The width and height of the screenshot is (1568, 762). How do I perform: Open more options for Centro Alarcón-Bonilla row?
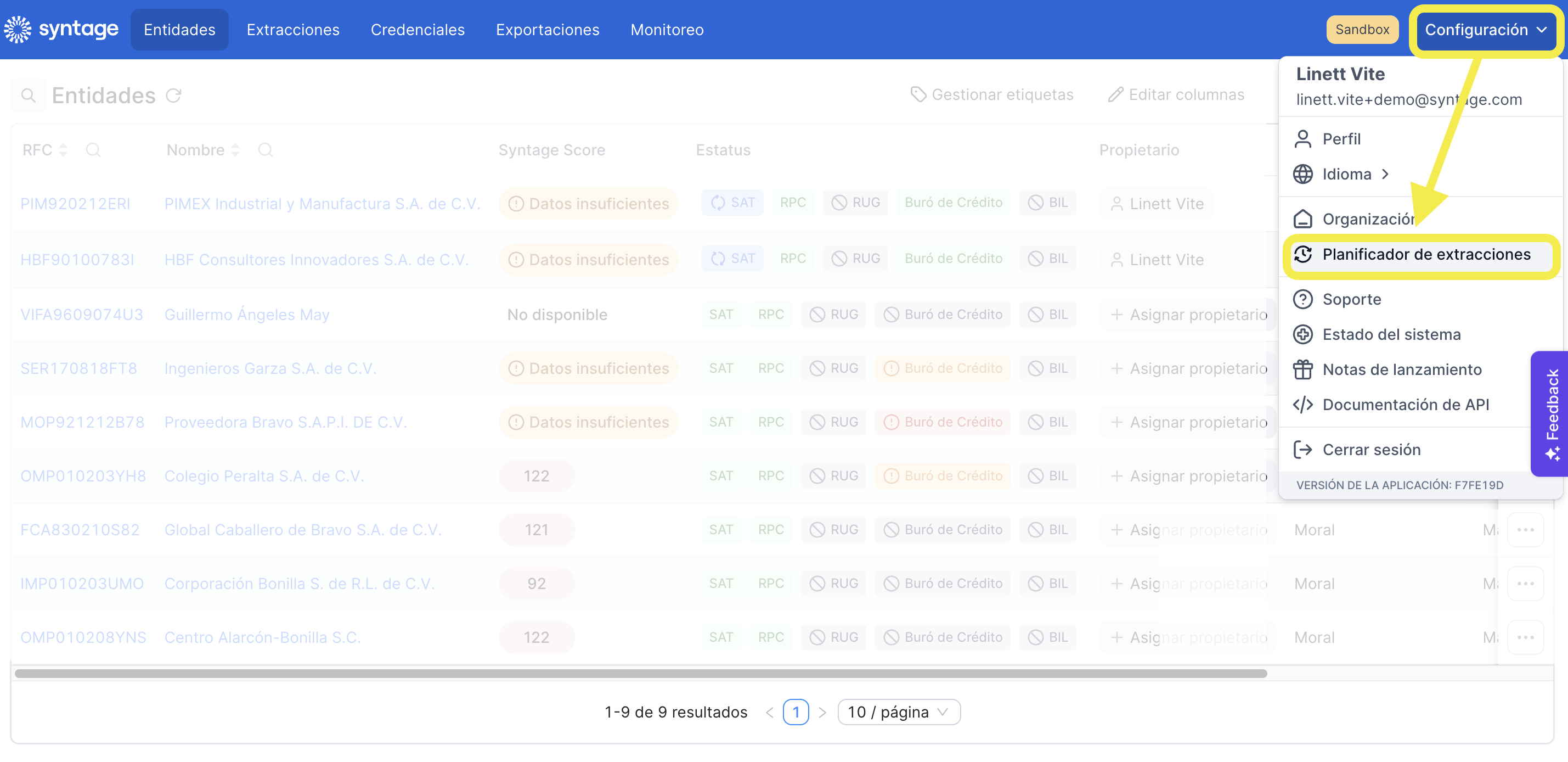[1525, 637]
